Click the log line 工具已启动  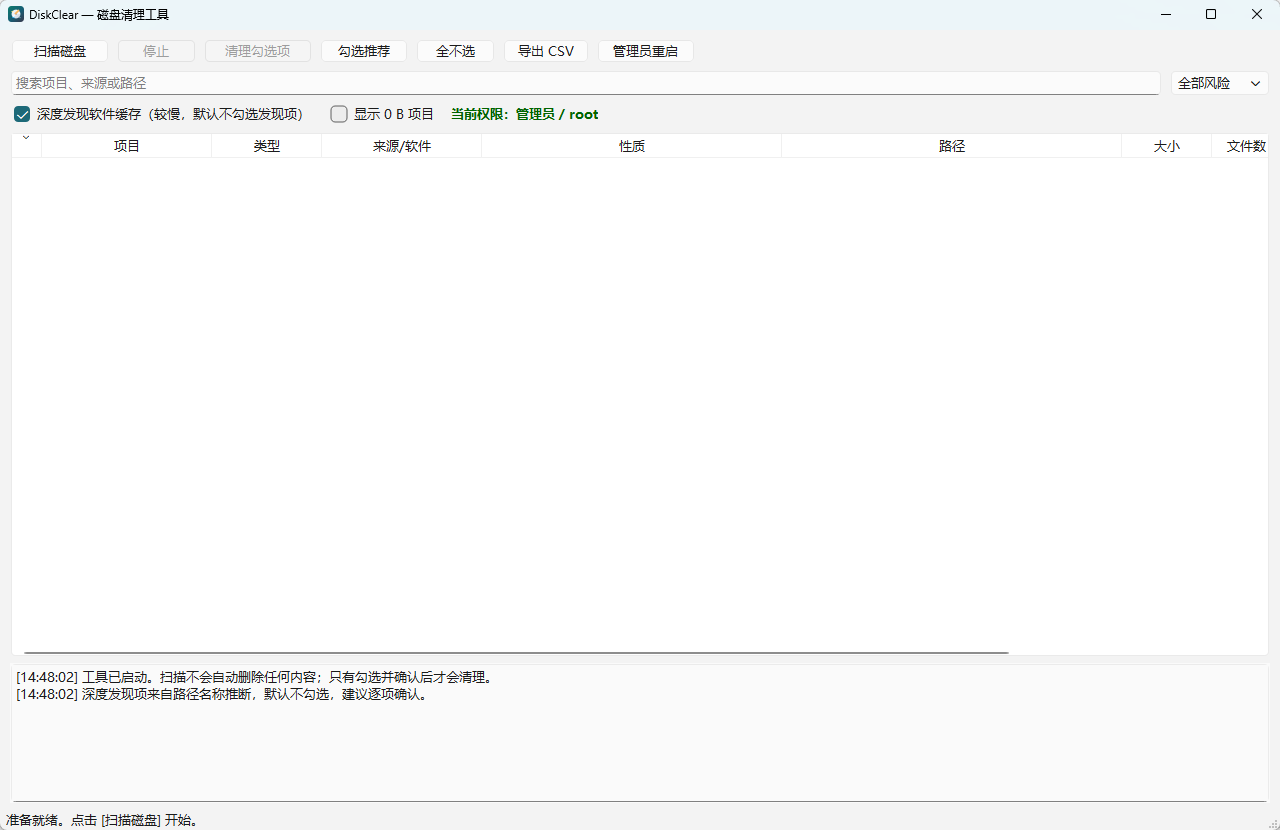click(x=254, y=677)
